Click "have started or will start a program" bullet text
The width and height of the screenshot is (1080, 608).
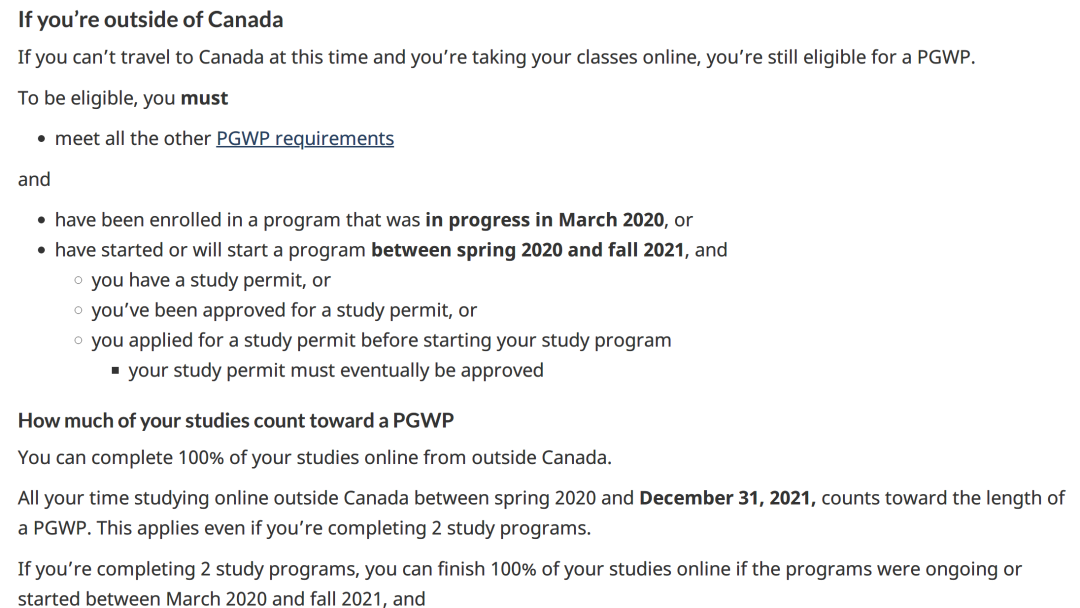[x=210, y=249]
